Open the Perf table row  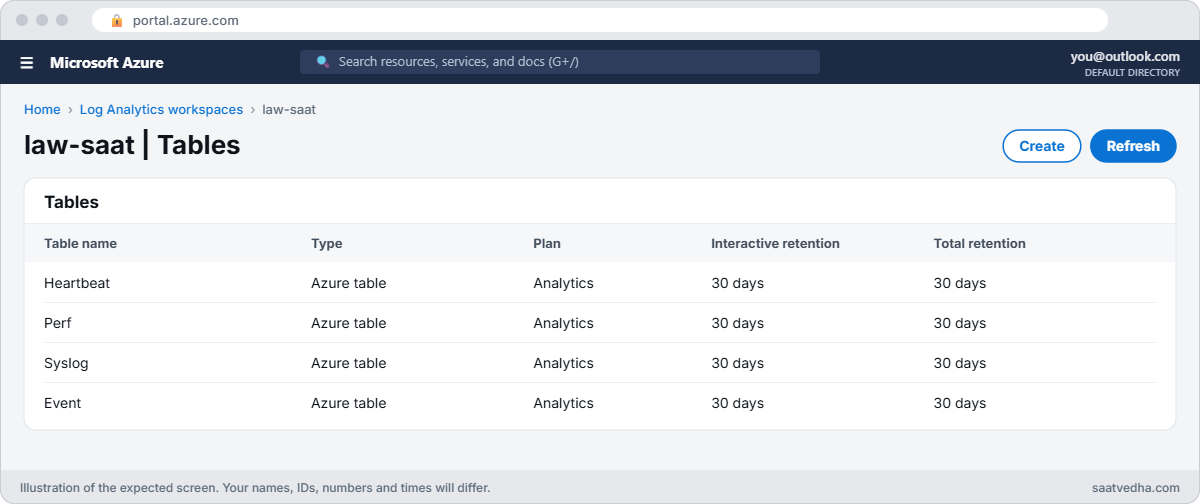pos(600,323)
